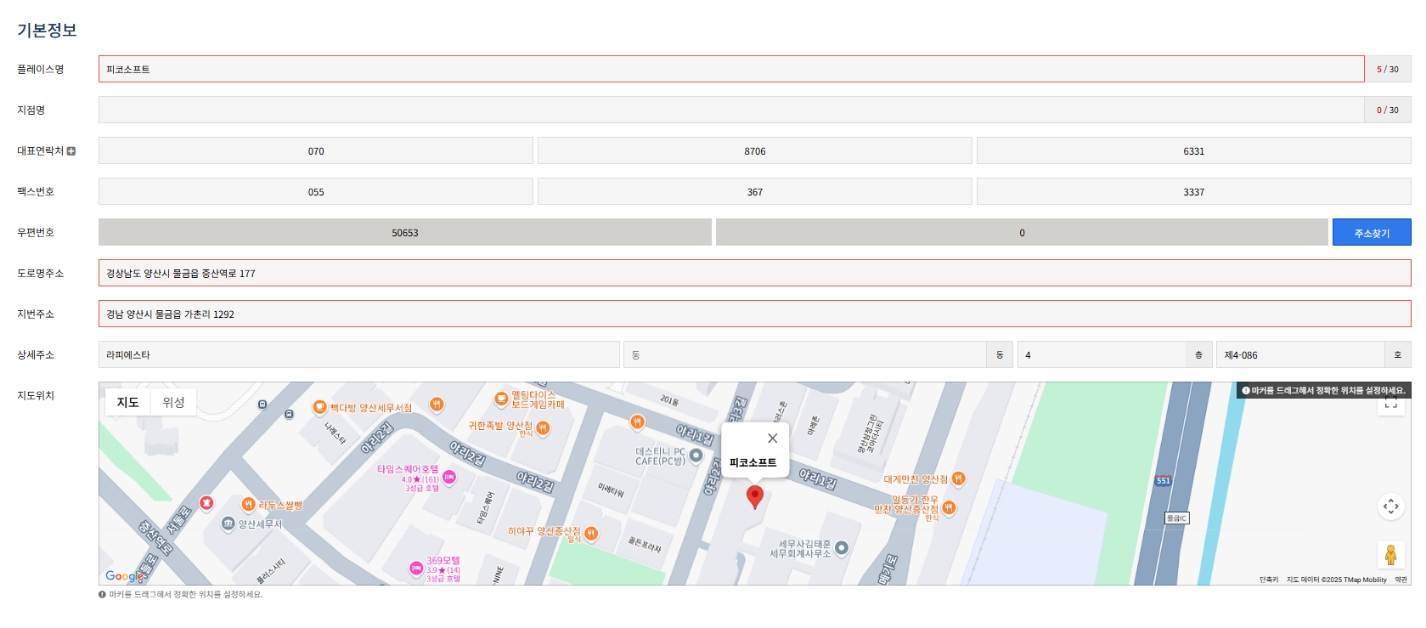Click the 대게만찬 양산점 restaurant pin
1426x628 pixels.
(958, 478)
